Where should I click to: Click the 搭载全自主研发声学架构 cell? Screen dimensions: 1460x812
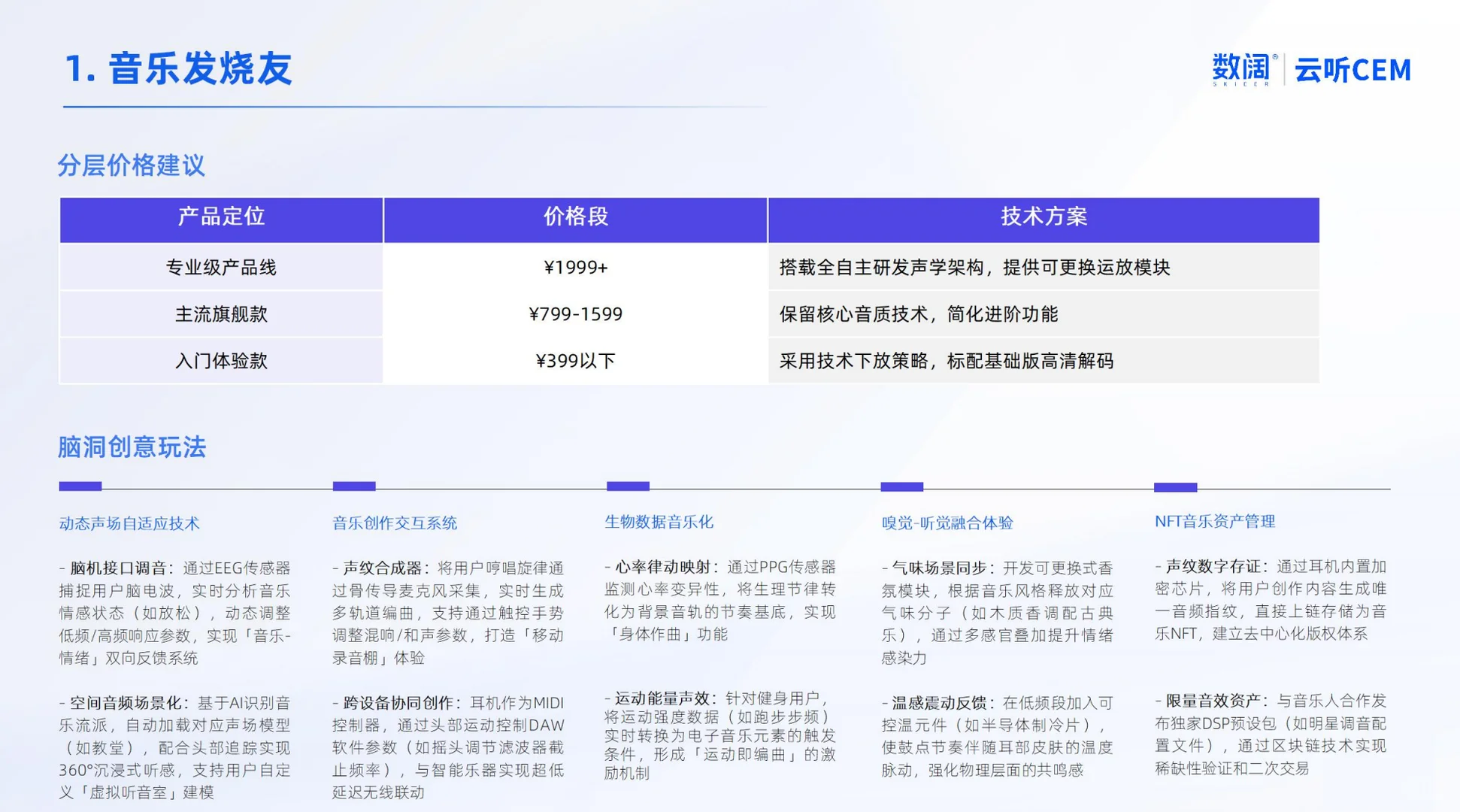1044,267
